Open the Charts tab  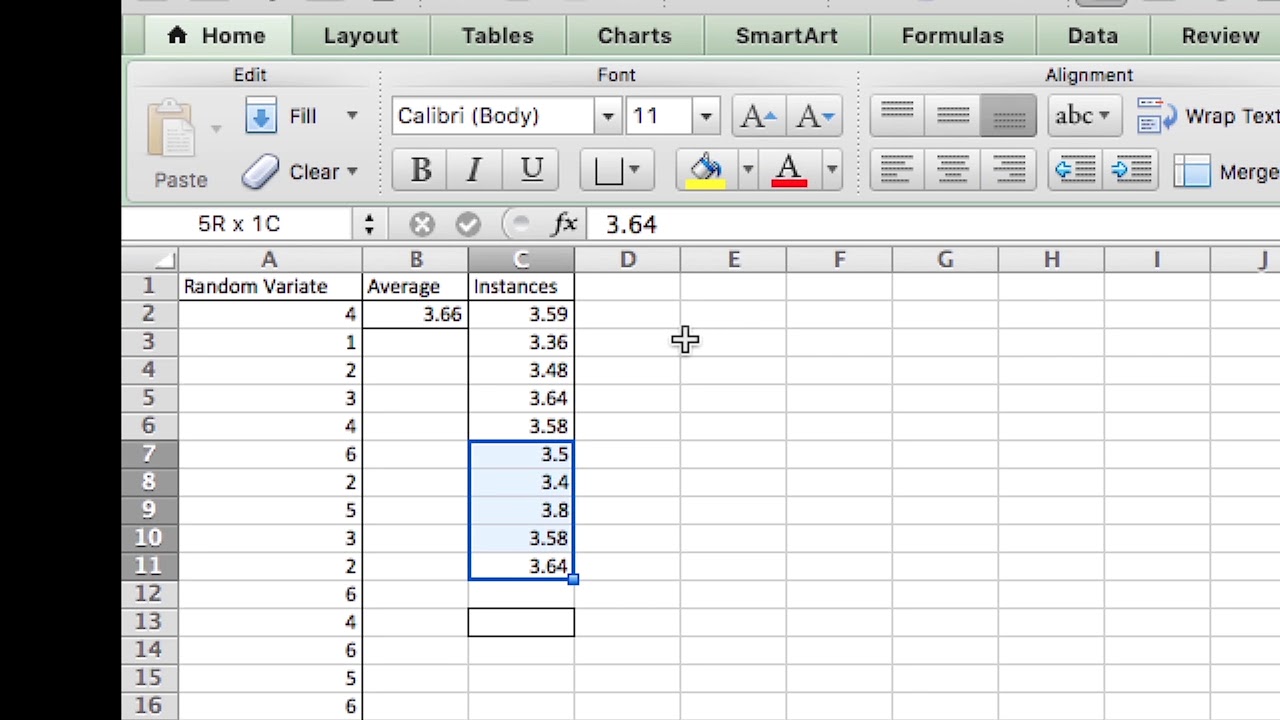coord(634,36)
